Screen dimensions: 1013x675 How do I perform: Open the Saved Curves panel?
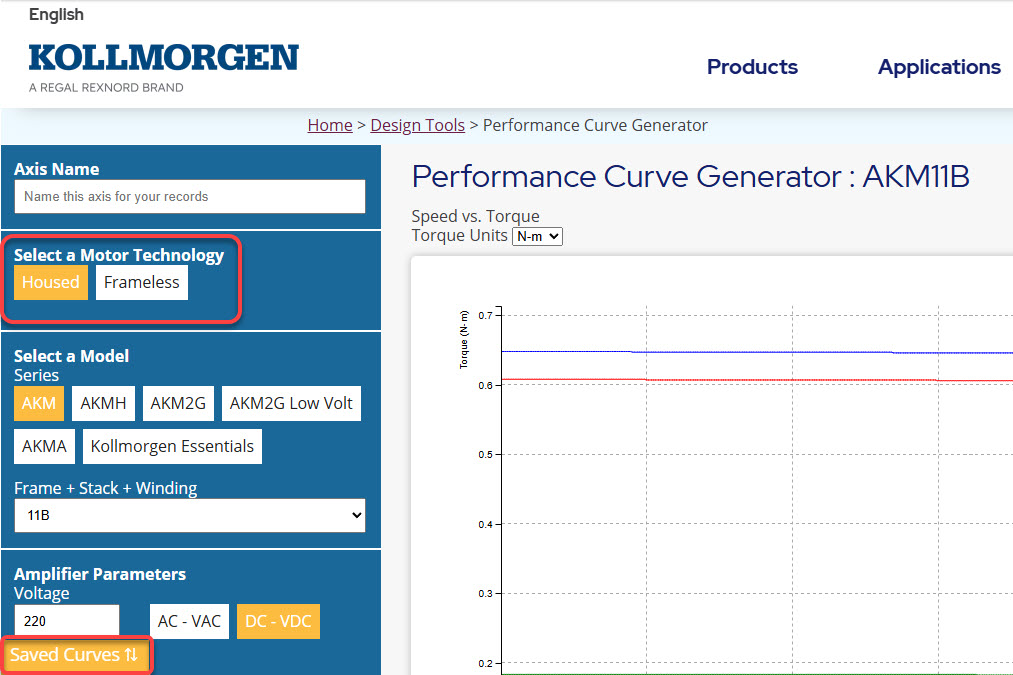pyautogui.click(x=75, y=655)
